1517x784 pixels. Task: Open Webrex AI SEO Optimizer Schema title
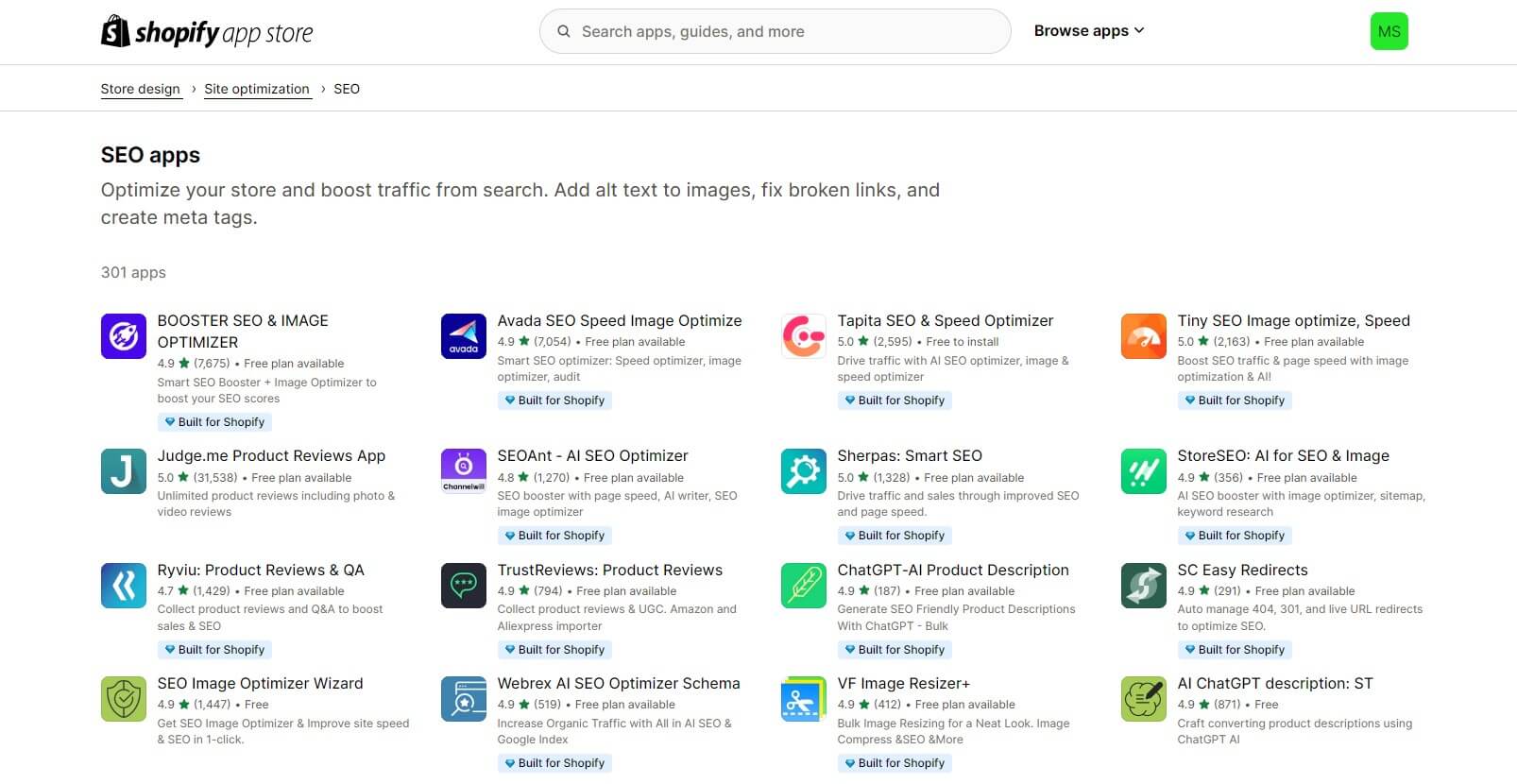pyautogui.click(x=619, y=684)
